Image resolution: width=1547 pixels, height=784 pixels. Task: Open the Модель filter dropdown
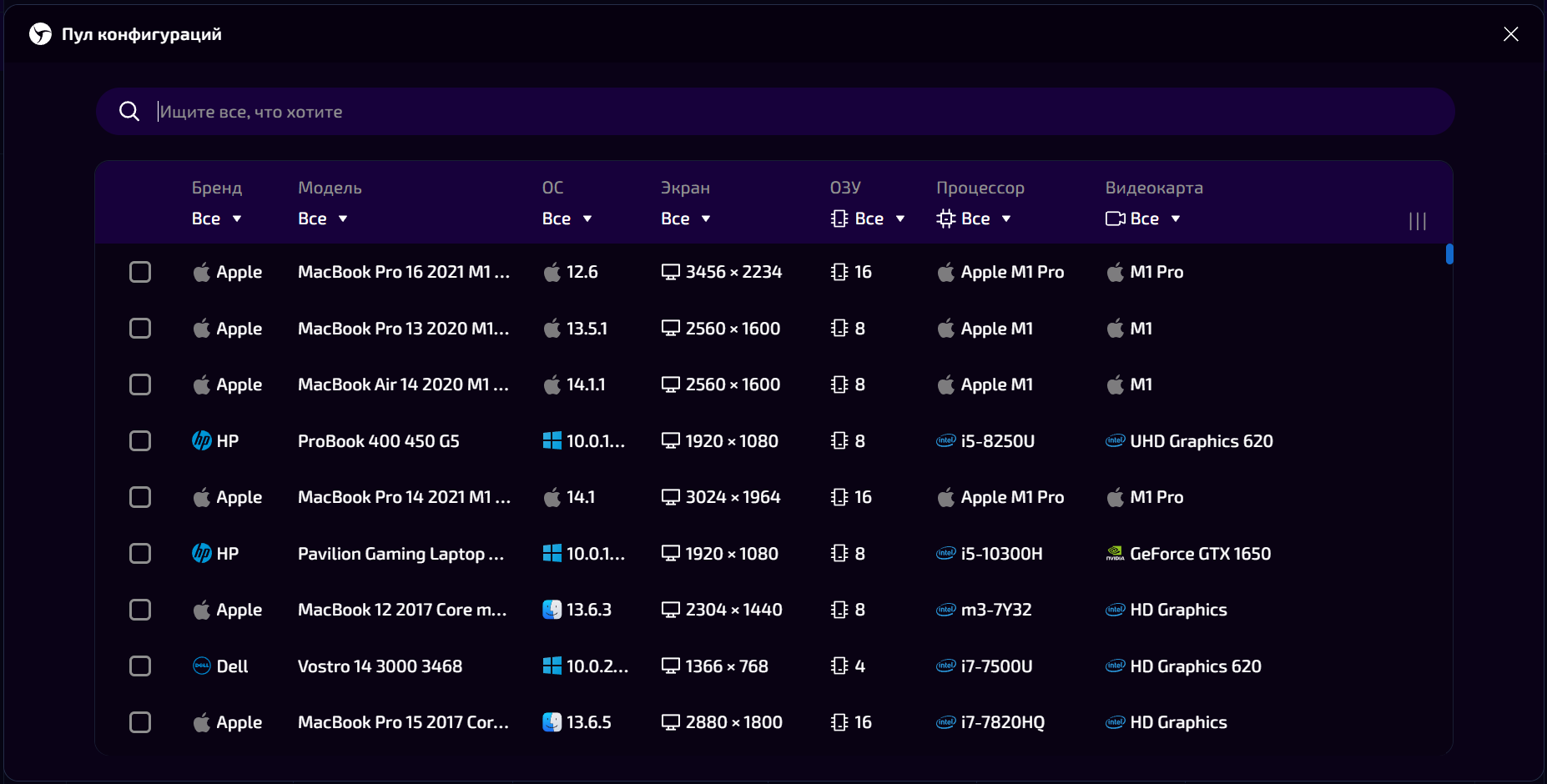[x=323, y=219]
